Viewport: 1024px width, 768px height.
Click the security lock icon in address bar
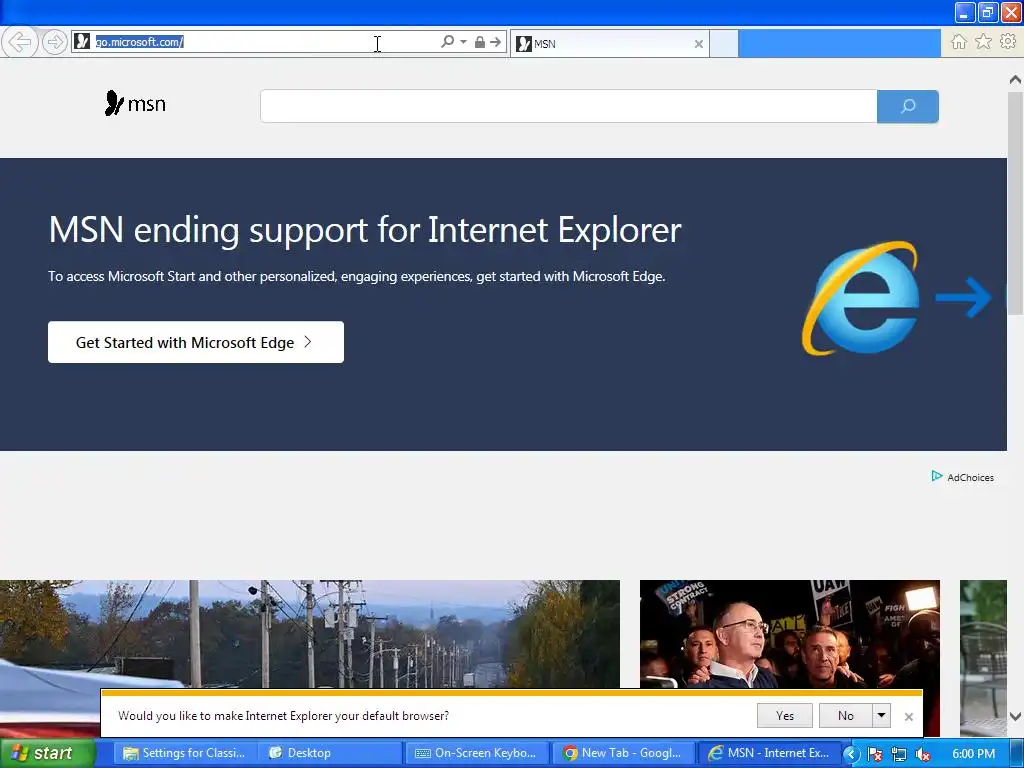[479, 42]
